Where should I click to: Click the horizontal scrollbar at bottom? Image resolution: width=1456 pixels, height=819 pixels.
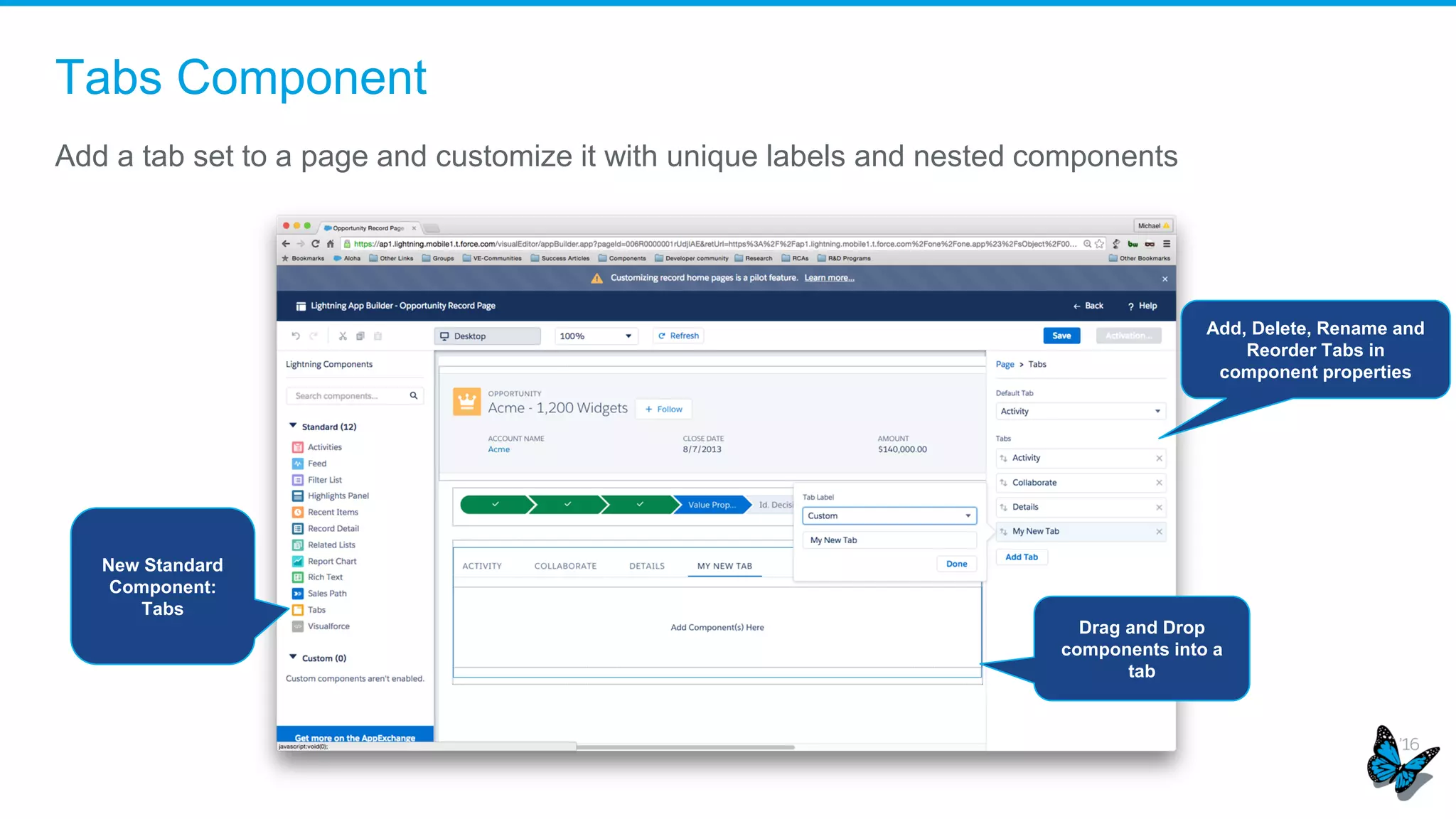point(685,747)
